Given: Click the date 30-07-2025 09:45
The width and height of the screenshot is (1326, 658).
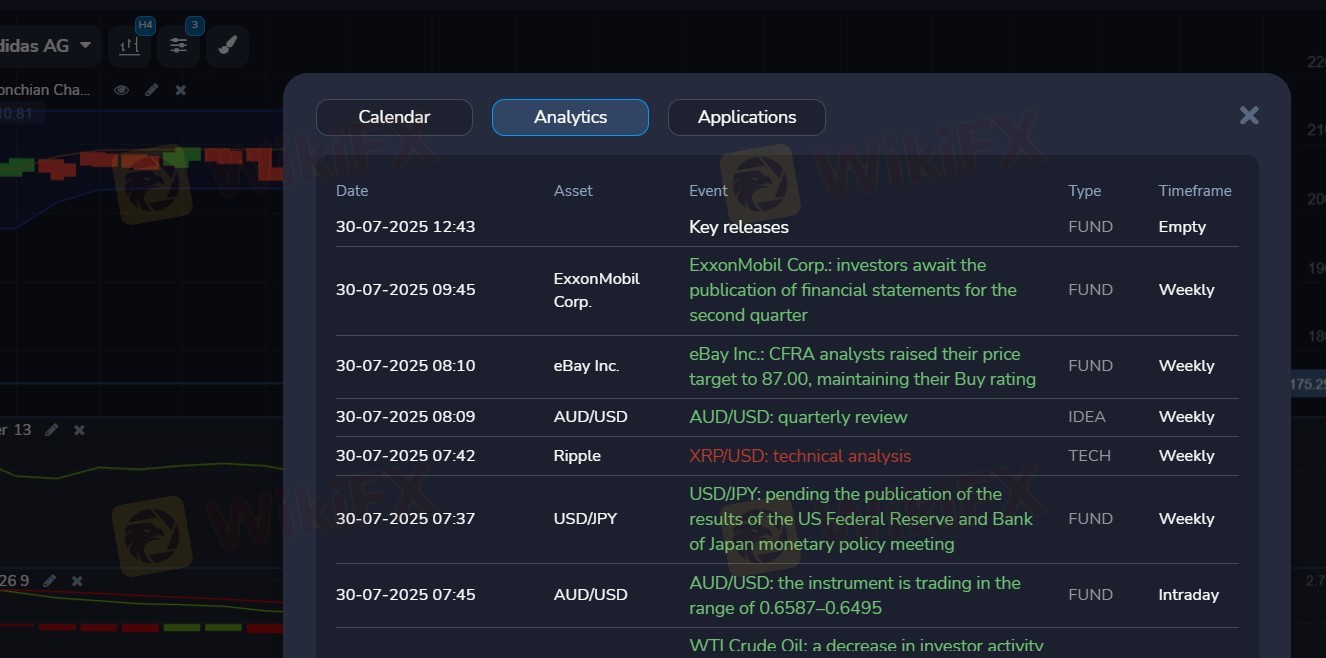Looking at the screenshot, I should pyautogui.click(x=406, y=290).
